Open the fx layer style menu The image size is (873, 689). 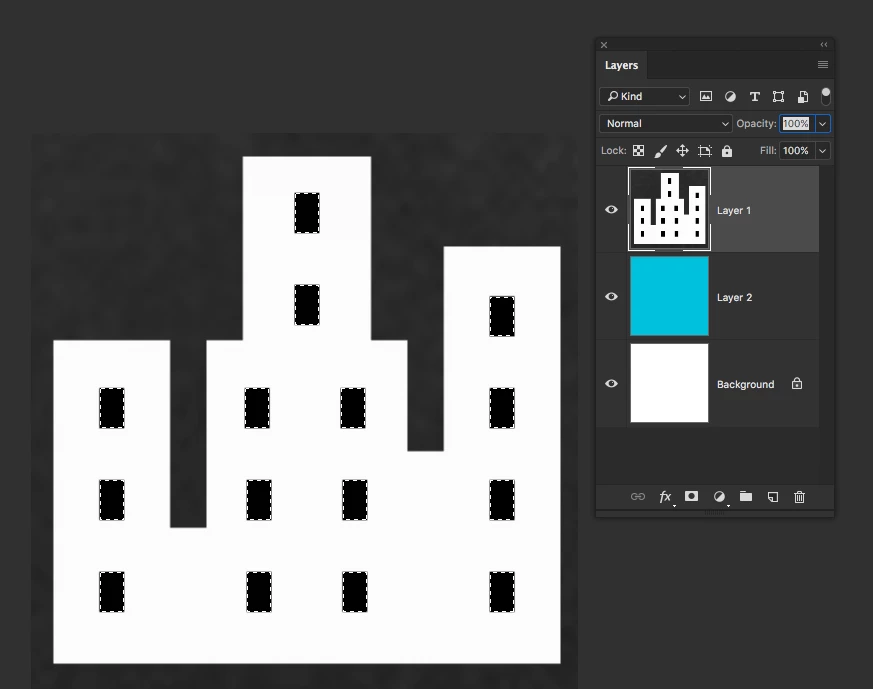(x=665, y=497)
